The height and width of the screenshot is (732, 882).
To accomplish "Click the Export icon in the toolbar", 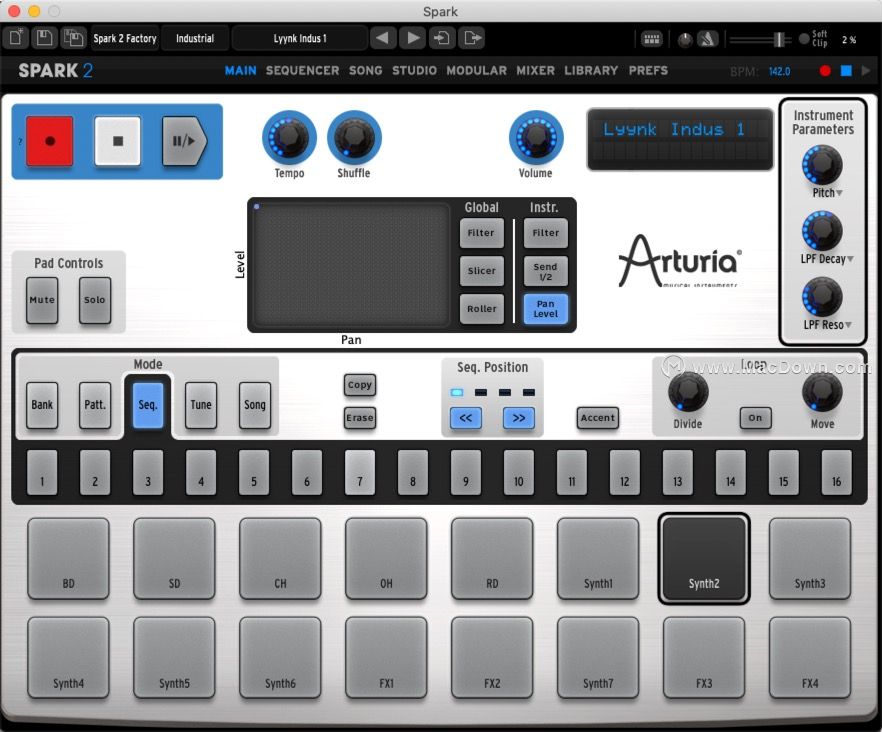I will [x=472, y=38].
